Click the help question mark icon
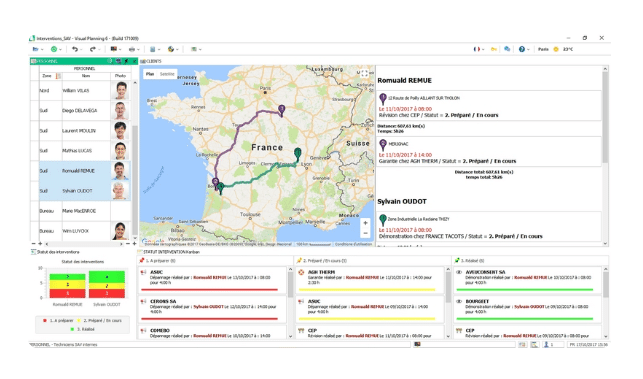This screenshot has width=643, height=379. pos(522,49)
